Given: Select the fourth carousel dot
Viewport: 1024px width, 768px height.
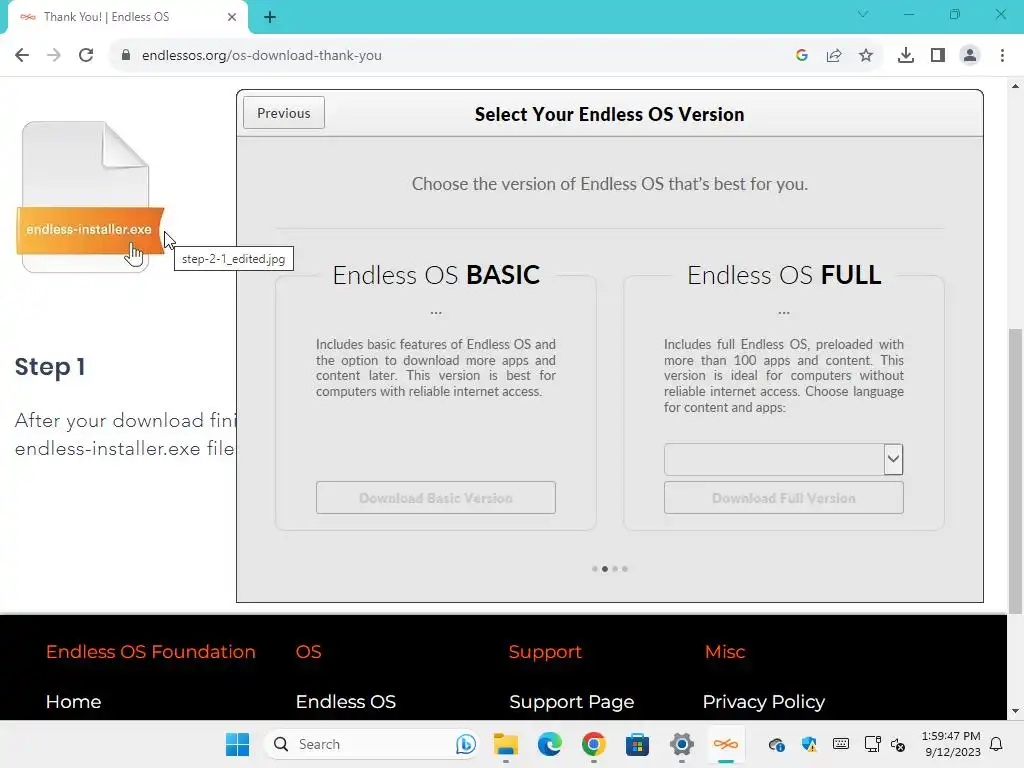Looking at the screenshot, I should pyautogui.click(x=625, y=569).
